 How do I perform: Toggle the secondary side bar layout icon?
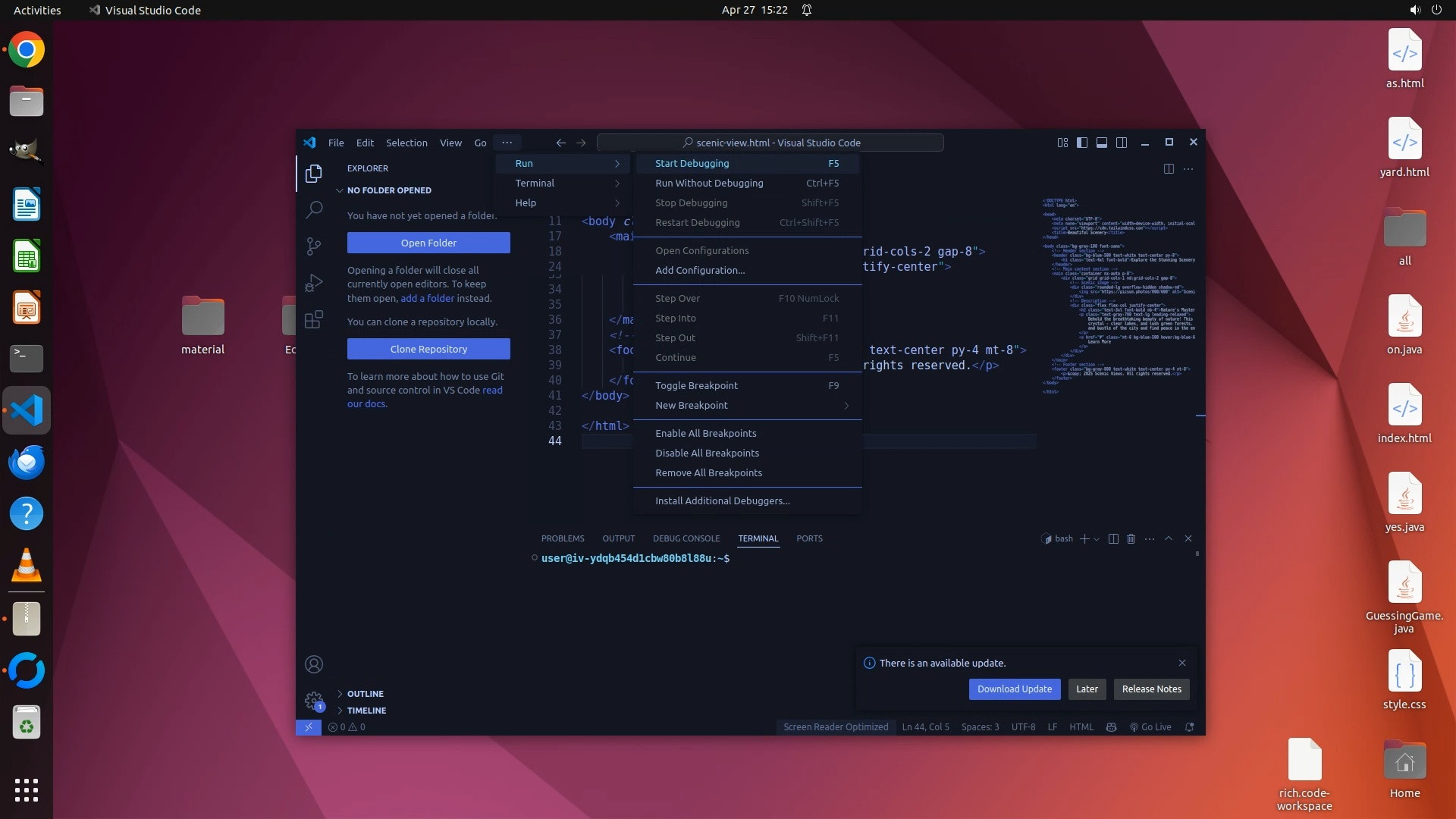(x=1122, y=143)
